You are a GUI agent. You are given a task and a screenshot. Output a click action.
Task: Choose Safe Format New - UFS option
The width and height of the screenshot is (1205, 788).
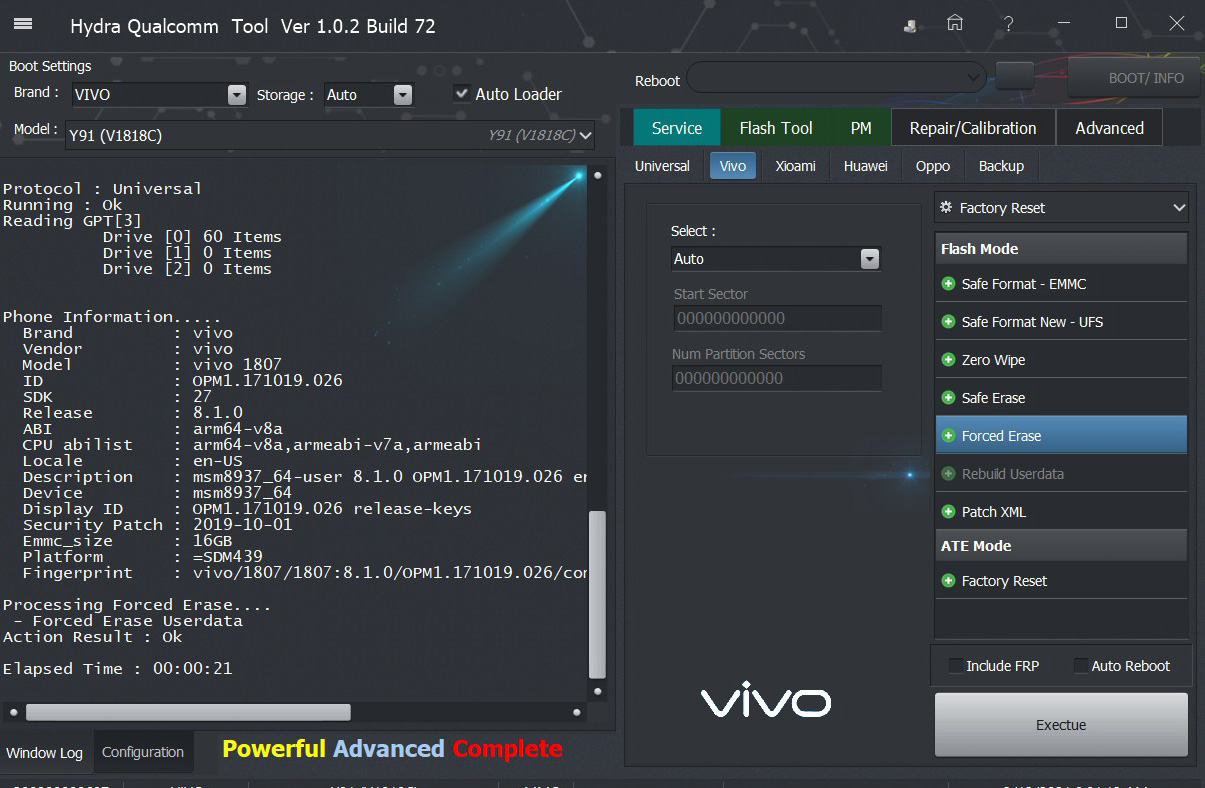[1061, 322]
